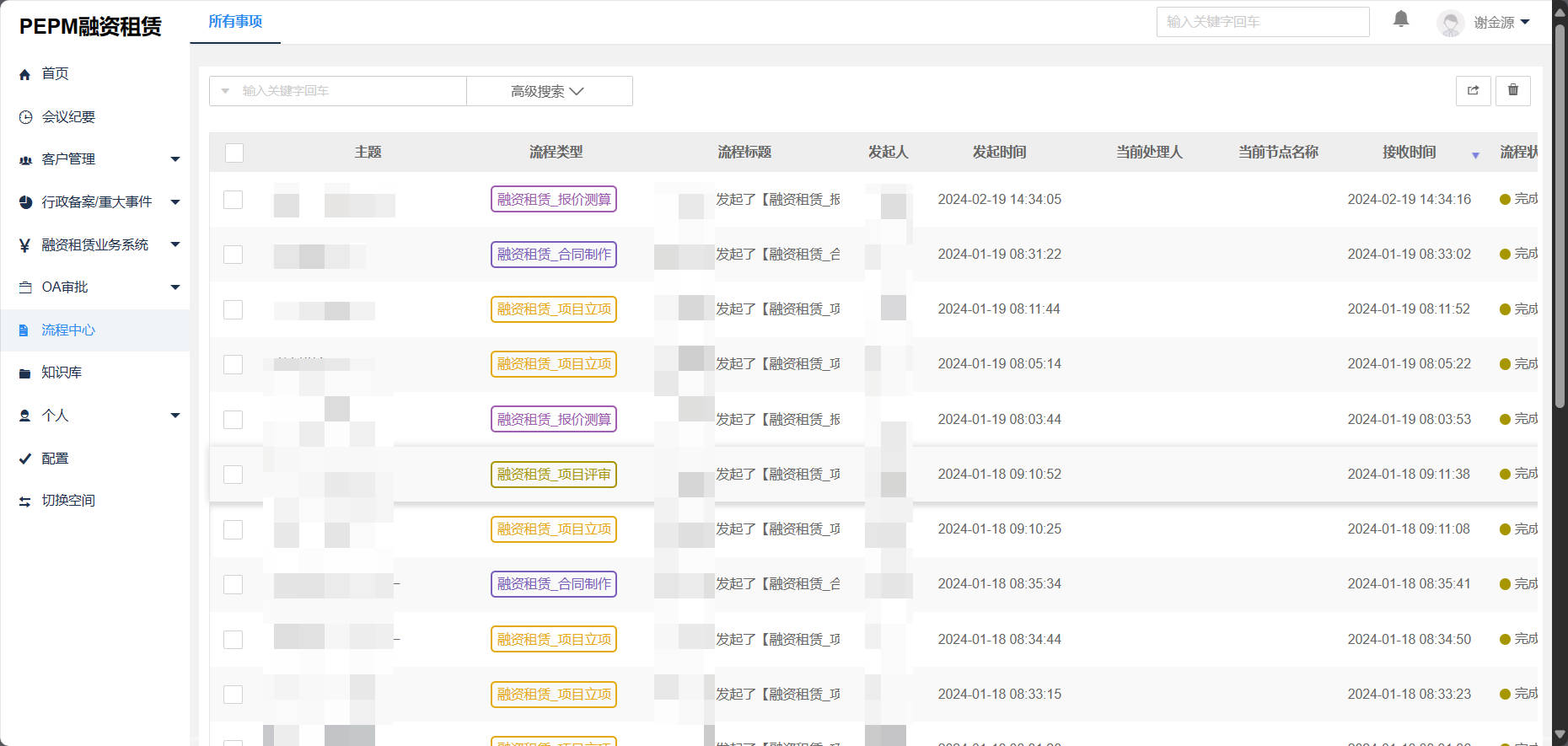Click the 配置 checkmark icon
The width and height of the screenshot is (1568, 746).
coord(25,459)
